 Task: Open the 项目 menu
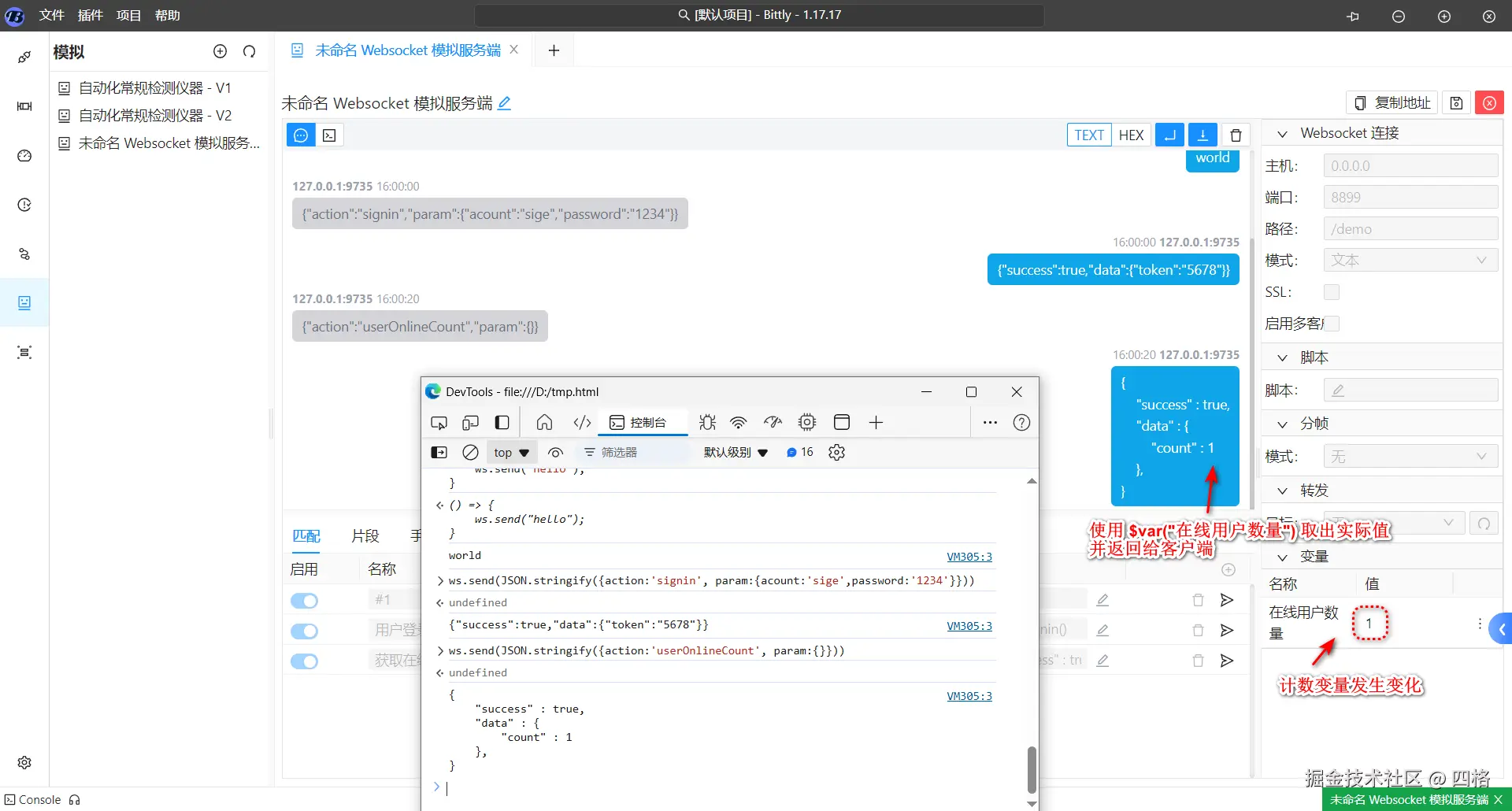click(x=129, y=16)
